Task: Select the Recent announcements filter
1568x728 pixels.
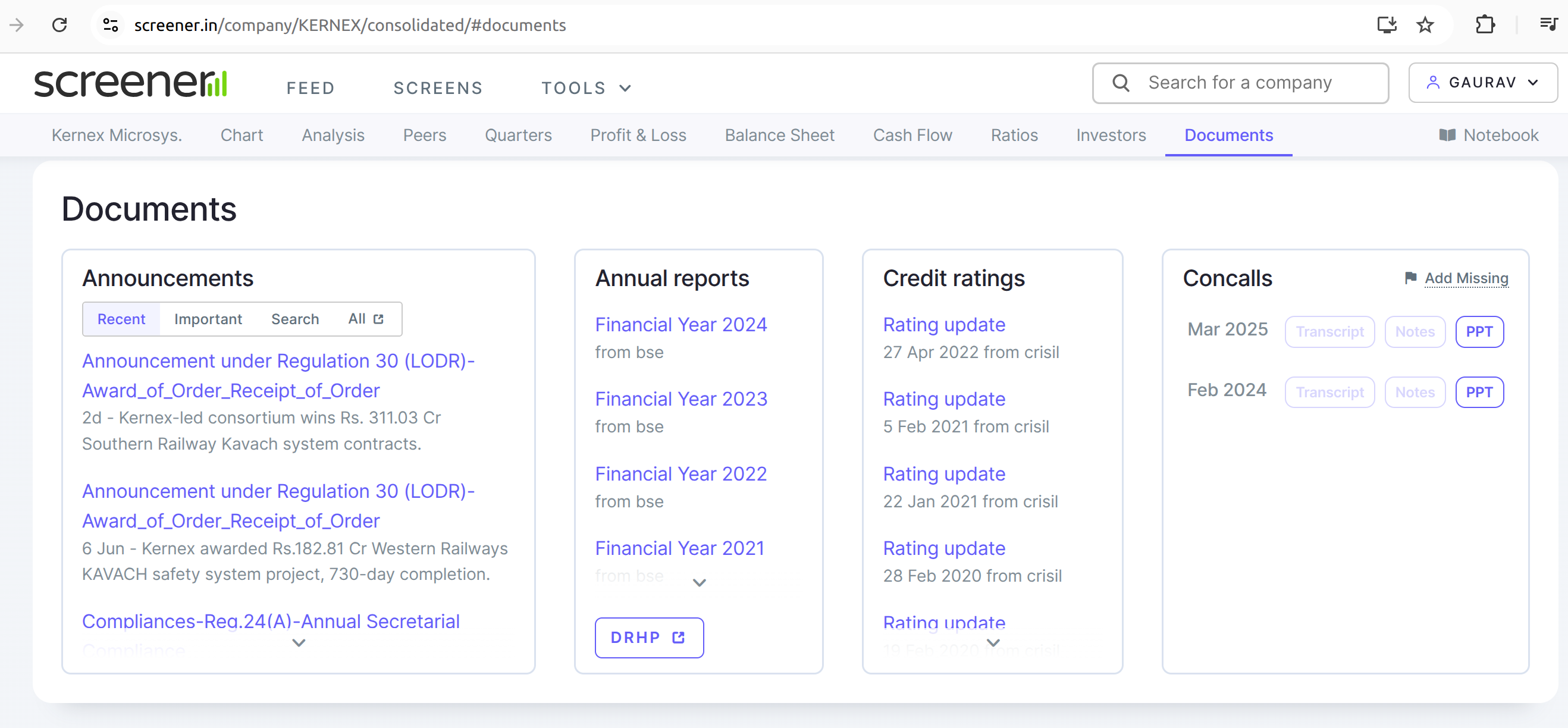Action: pos(121,319)
